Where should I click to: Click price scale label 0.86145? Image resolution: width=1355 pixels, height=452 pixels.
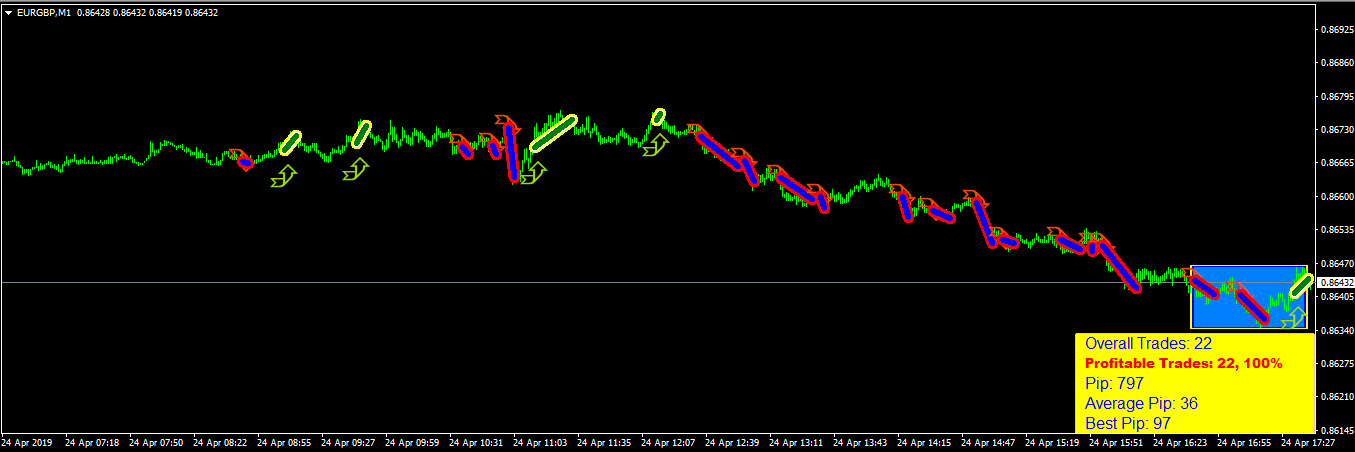pos(1337,429)
